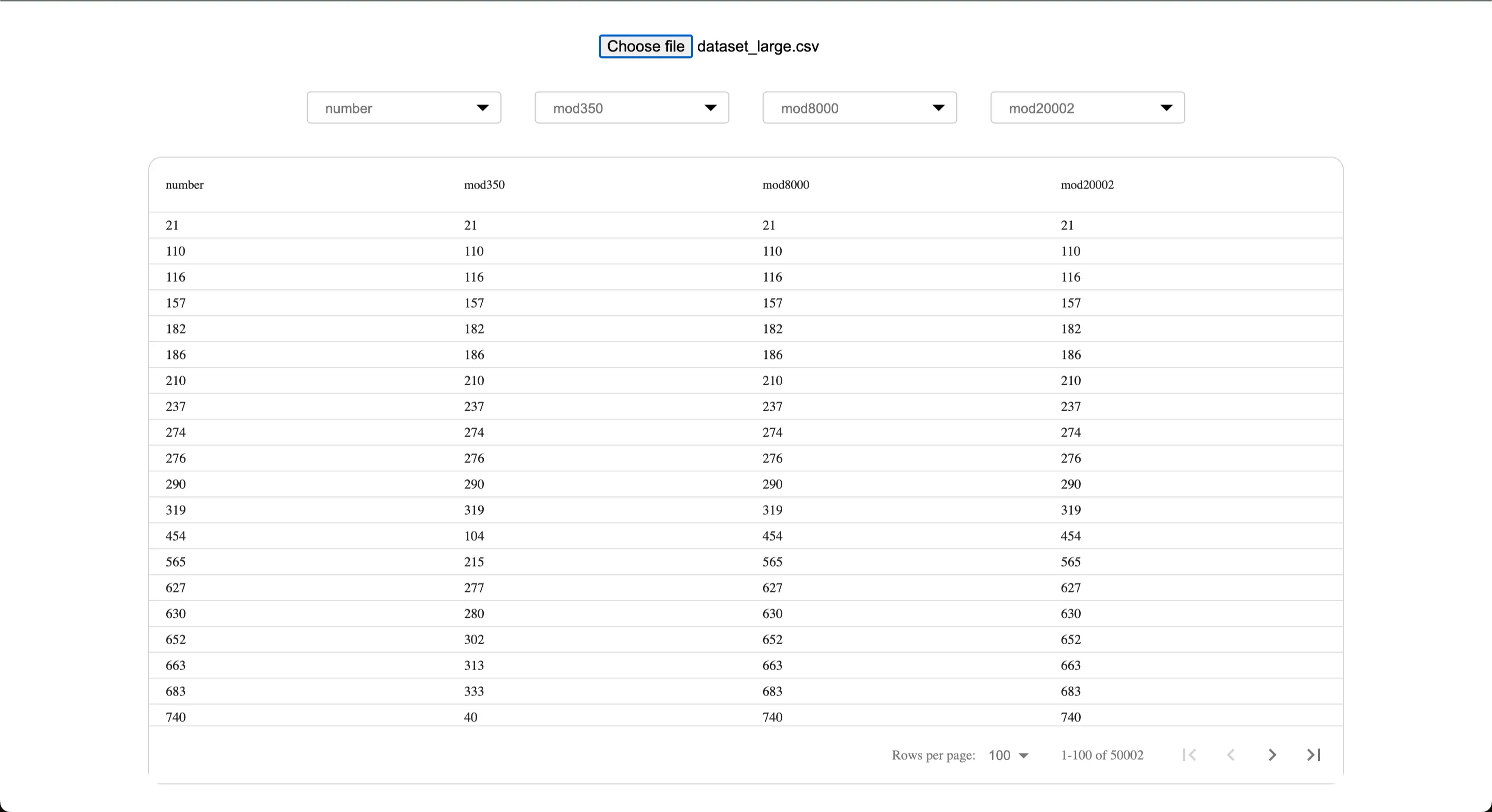
Task: Click number cell 565
Action: [x=176, y=562]
